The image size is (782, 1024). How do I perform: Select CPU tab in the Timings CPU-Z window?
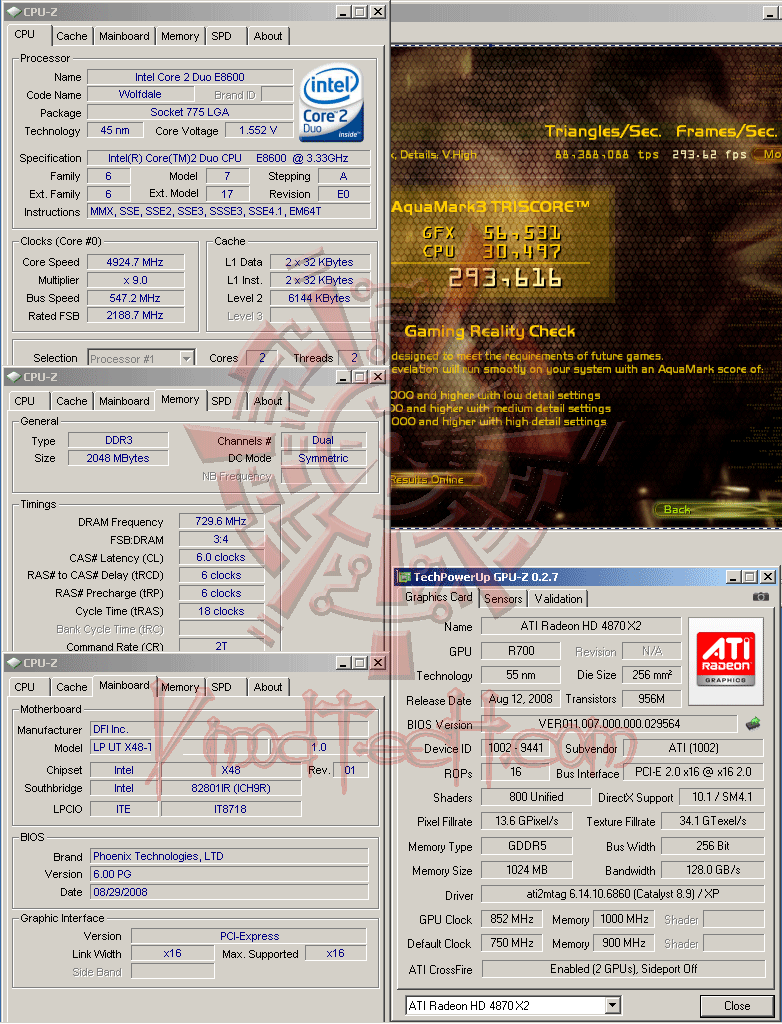click(x=25, y=401)
